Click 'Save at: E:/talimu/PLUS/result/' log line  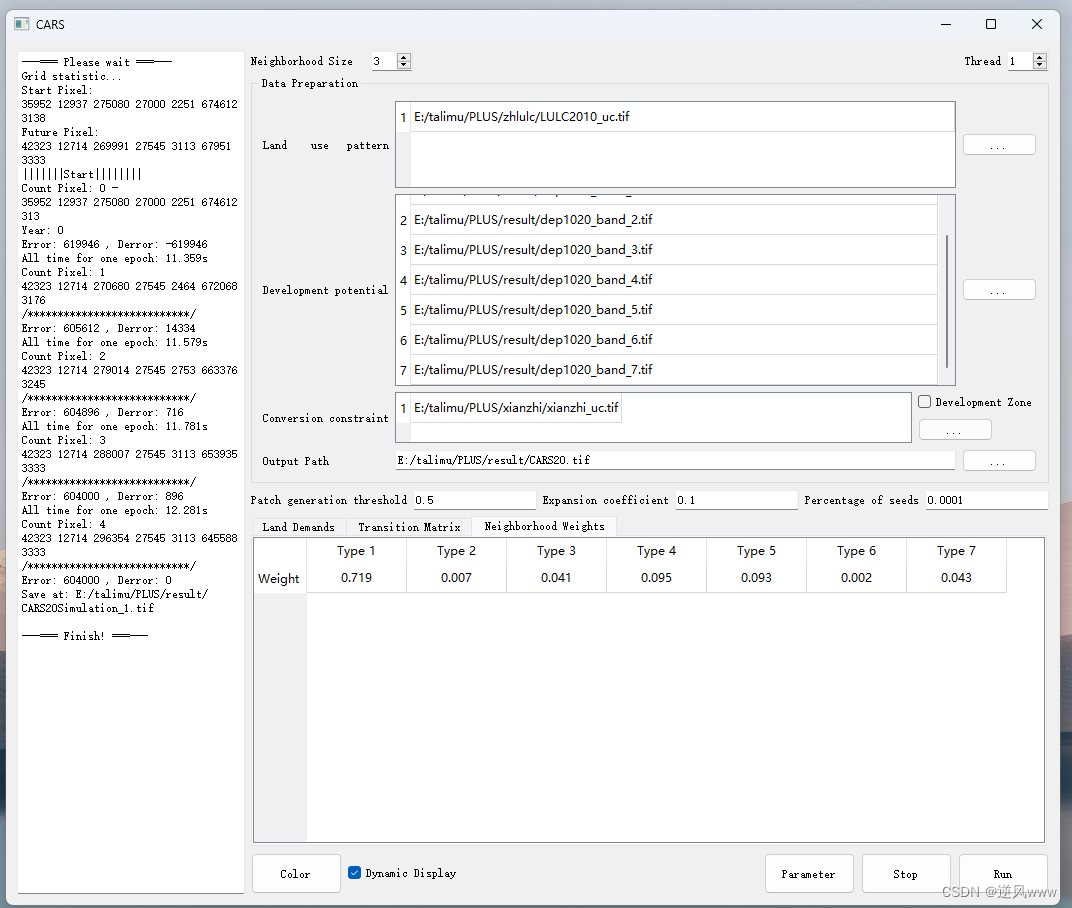pos(115,593)
